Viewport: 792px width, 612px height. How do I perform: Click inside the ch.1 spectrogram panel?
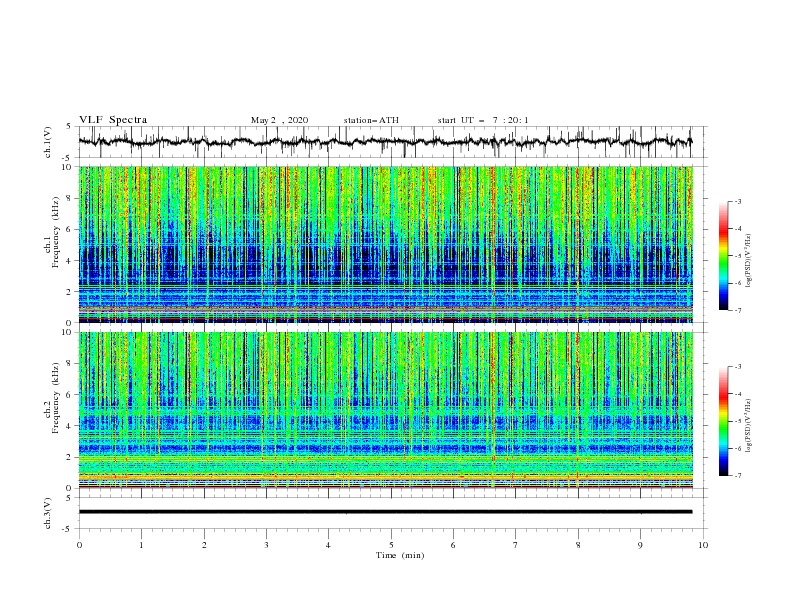click(385, 244)
